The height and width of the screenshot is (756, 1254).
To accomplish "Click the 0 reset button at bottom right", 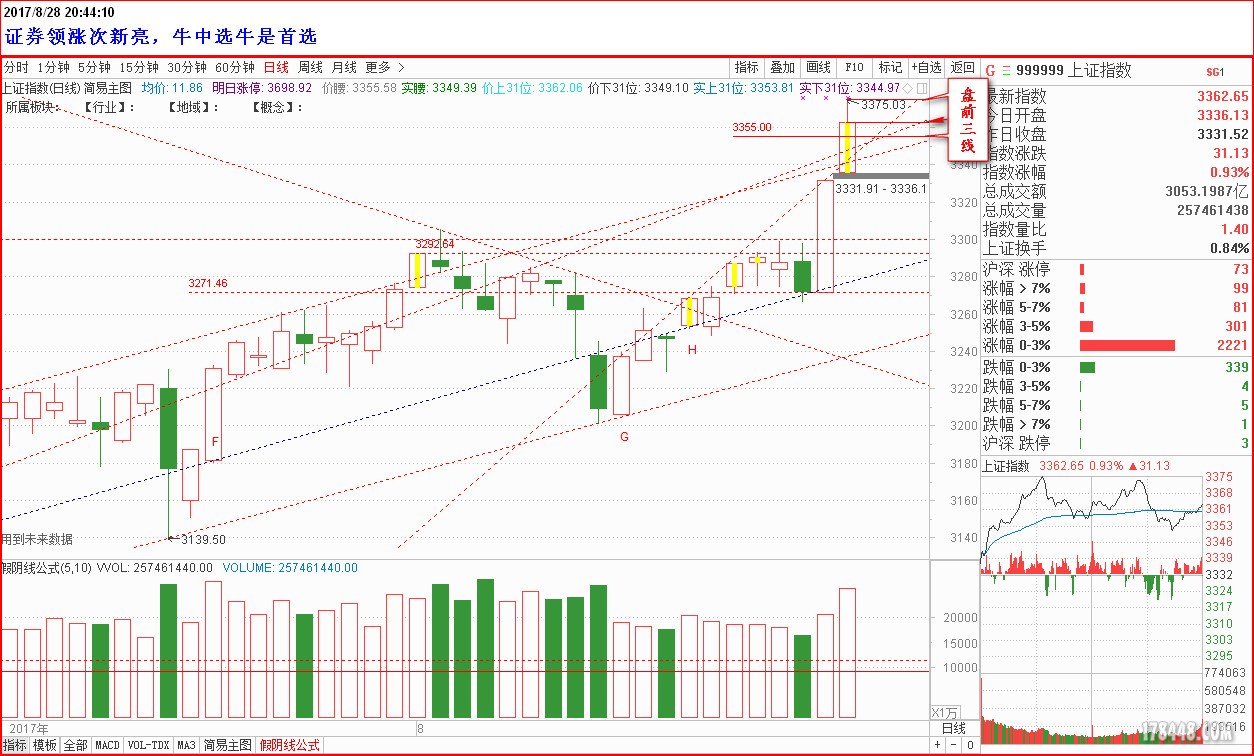I will 969,746.
